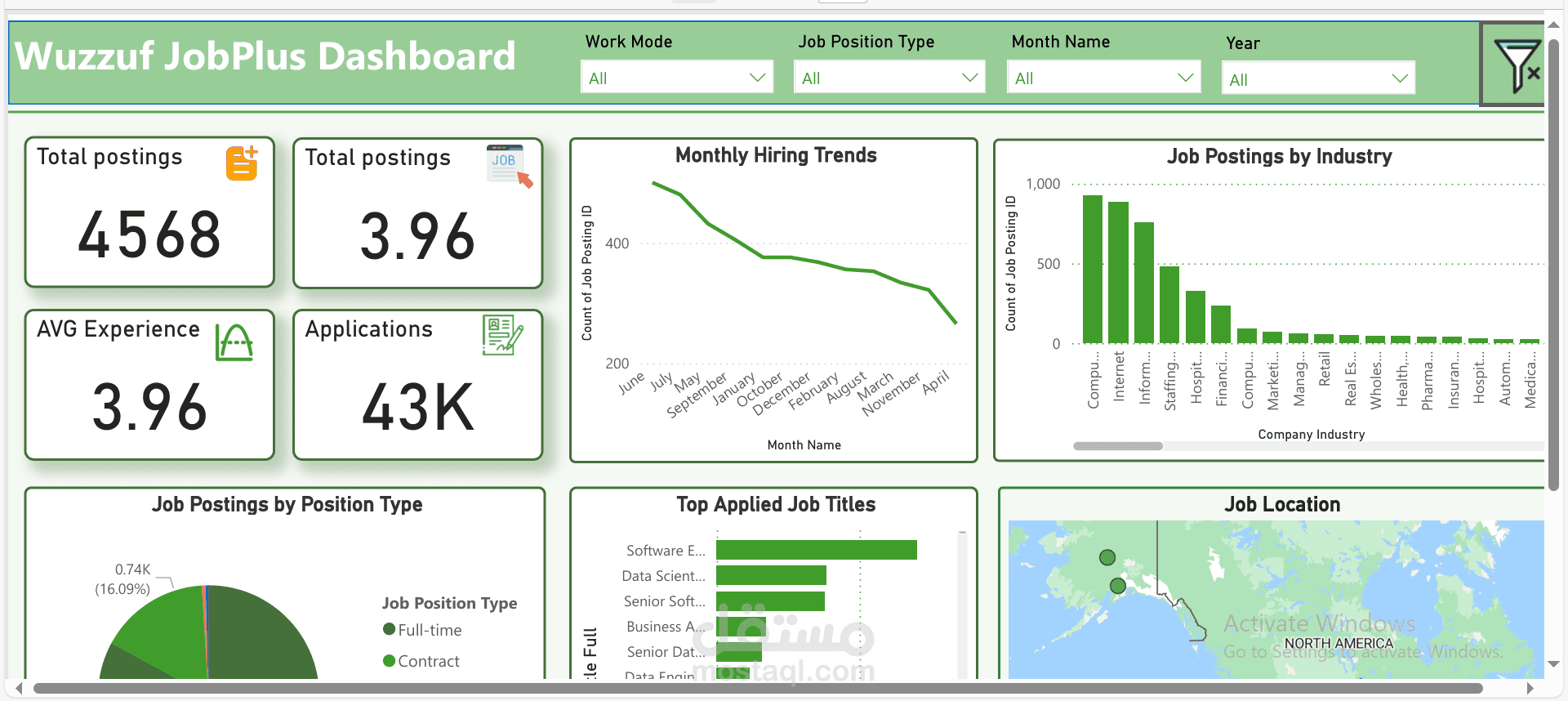Click the June label on the month axis
1568x701 pixels.
[x=631, y=382]
